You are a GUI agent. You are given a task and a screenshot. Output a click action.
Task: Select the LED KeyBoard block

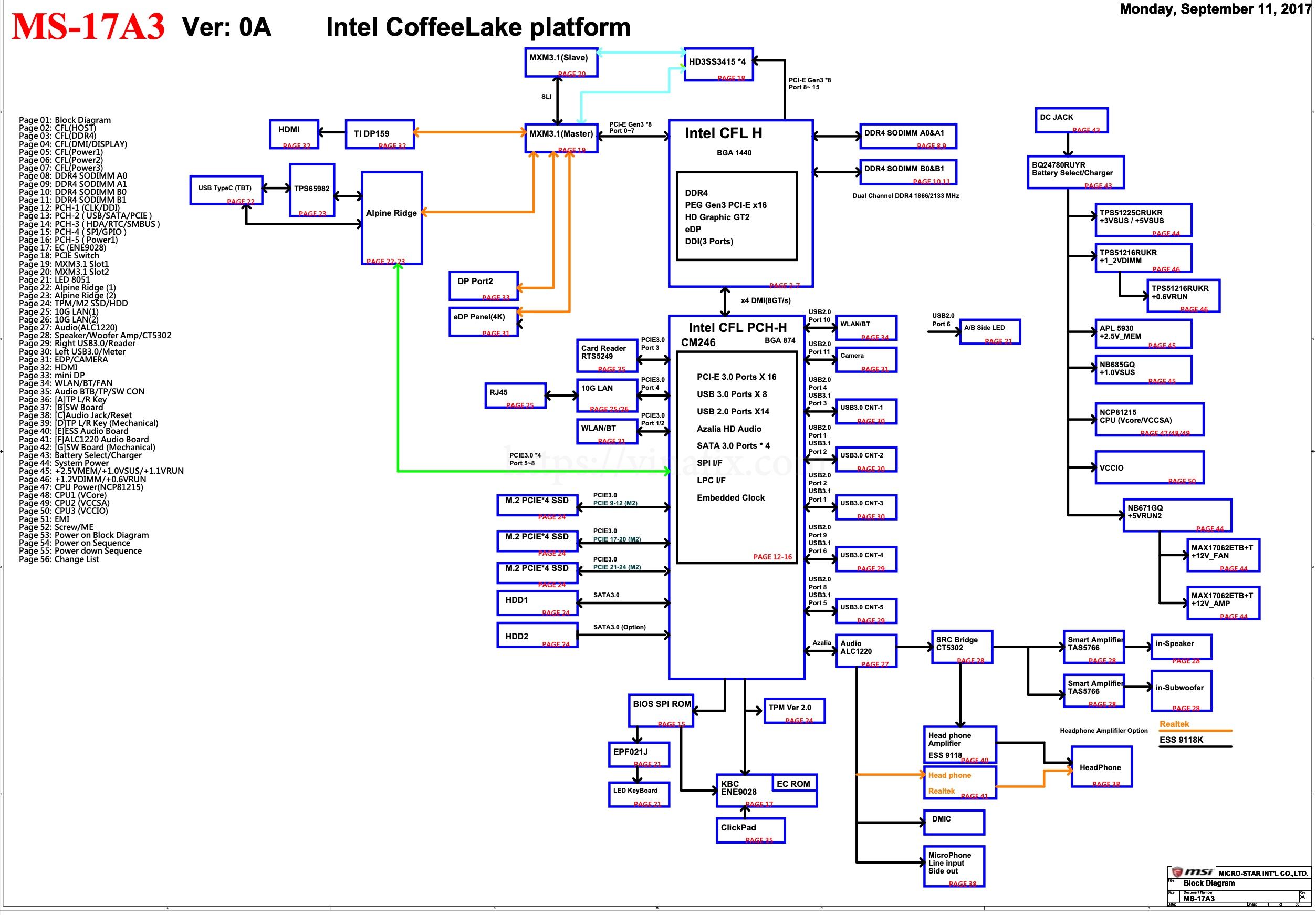click(x=639, y=794)
